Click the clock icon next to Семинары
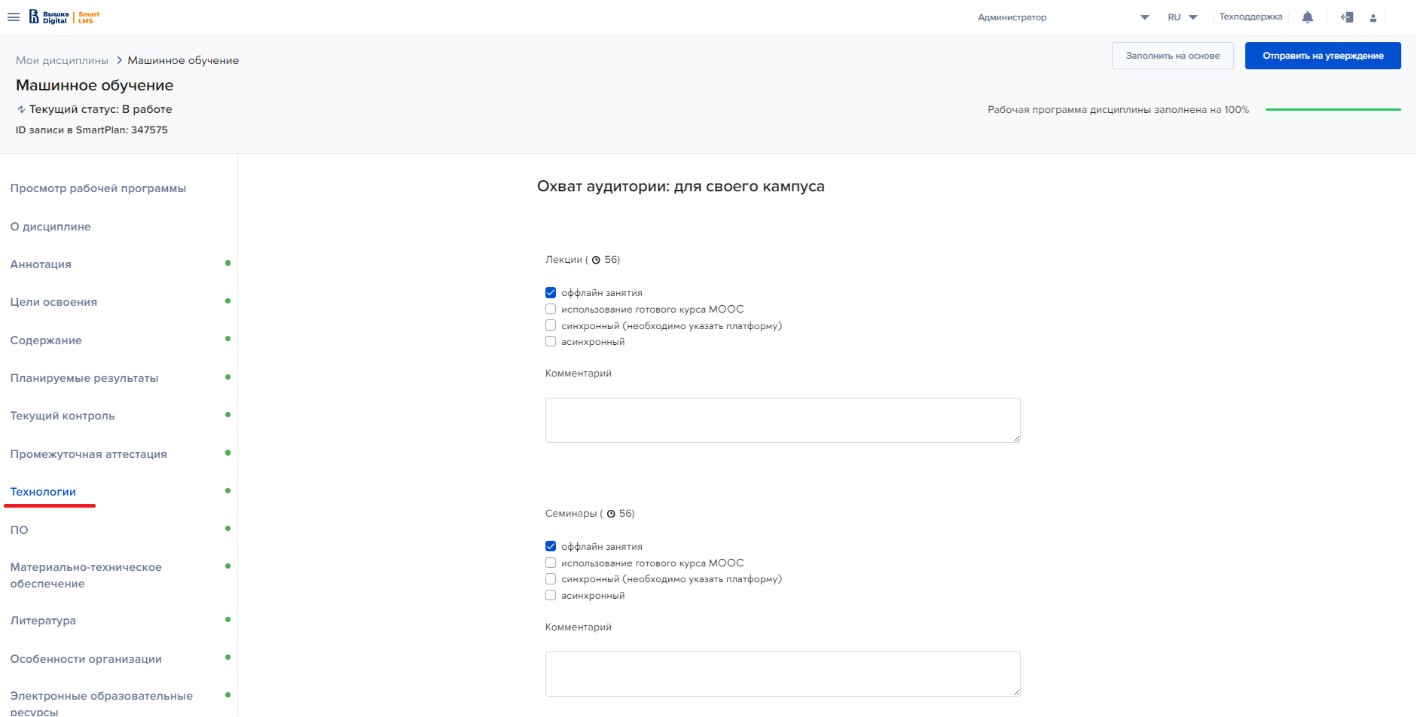 (611, 514)
